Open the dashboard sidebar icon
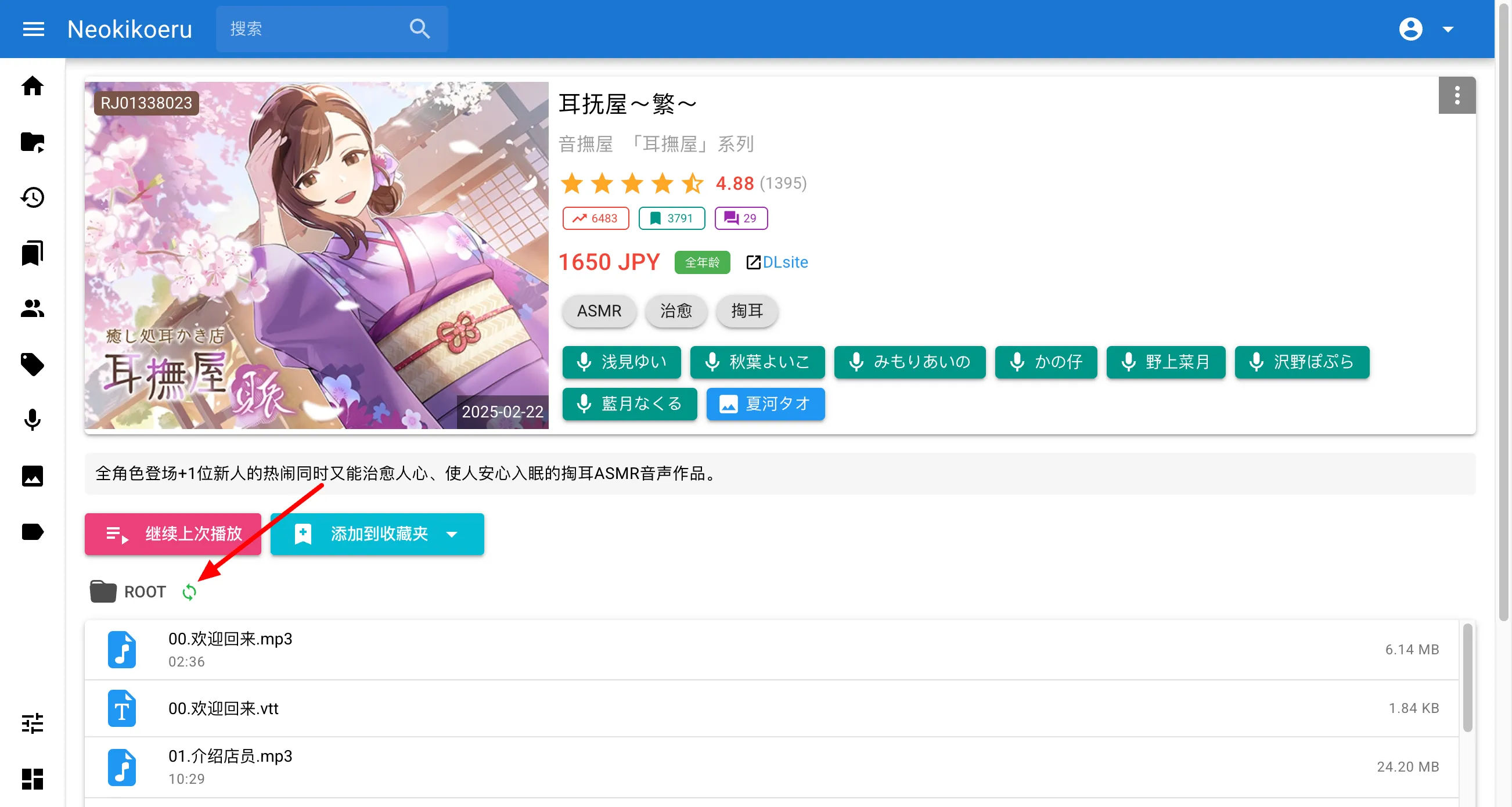This screenshot has height=807, width=1512. tap(33, 779)
